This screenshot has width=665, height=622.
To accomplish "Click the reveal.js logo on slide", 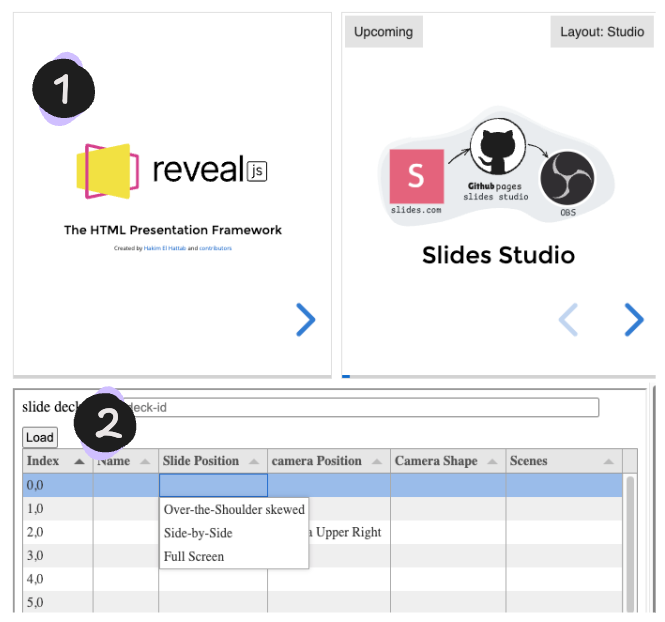I will pos(171,171).
